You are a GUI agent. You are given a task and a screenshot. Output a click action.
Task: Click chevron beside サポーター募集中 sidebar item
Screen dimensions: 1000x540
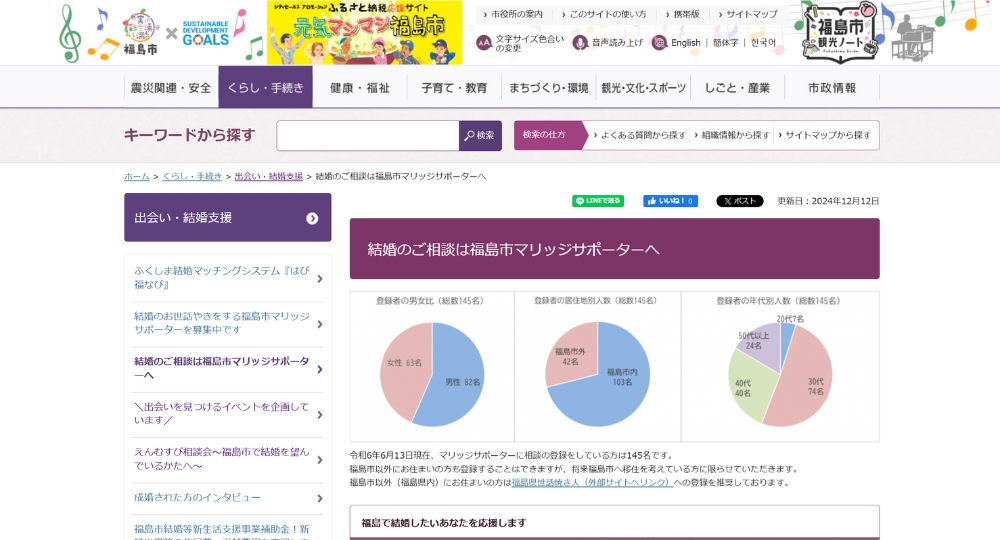(x=320, y=324)
